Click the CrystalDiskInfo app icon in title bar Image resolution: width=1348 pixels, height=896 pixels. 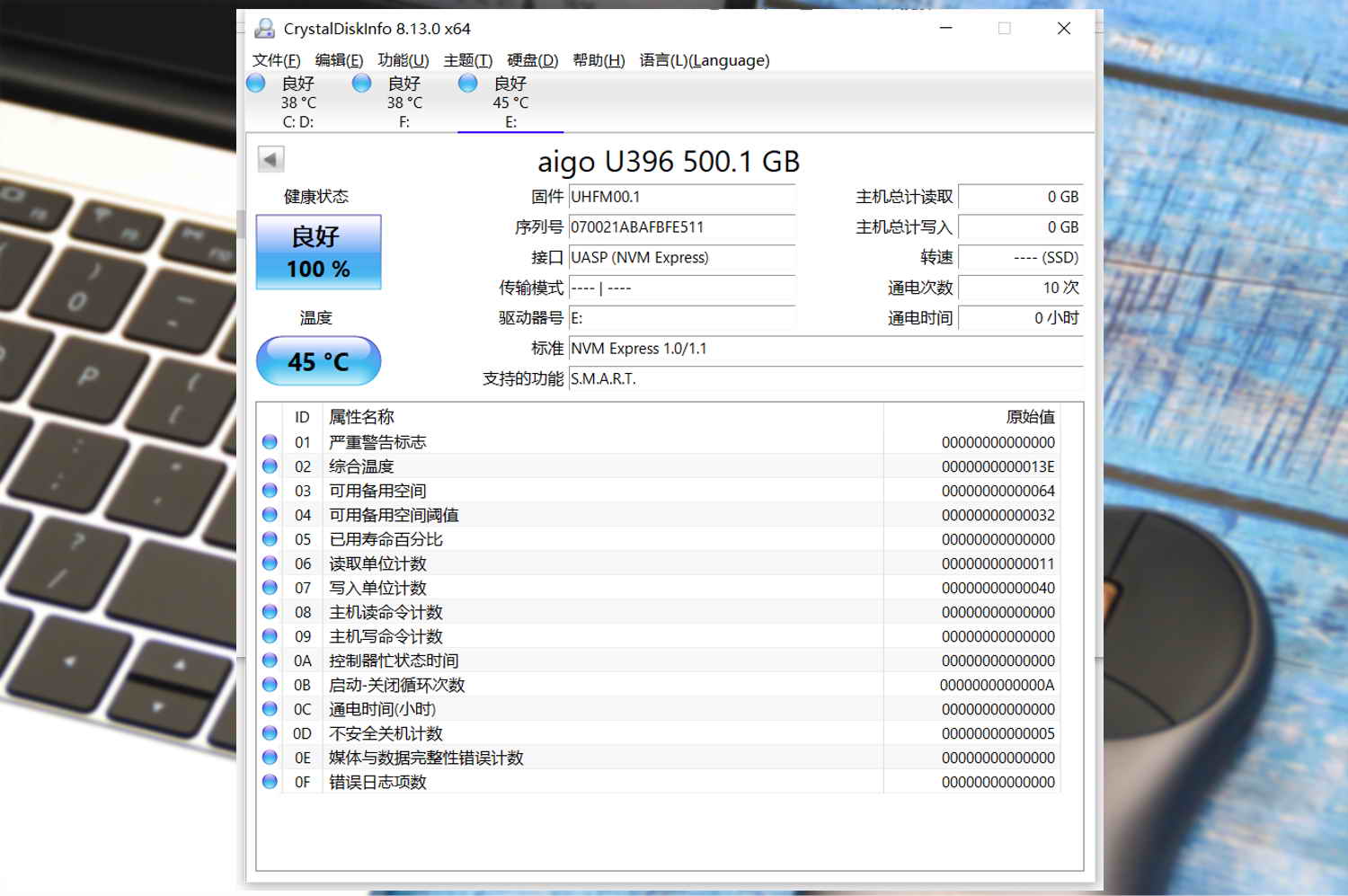pyautogui.click(x=264, y=29)
